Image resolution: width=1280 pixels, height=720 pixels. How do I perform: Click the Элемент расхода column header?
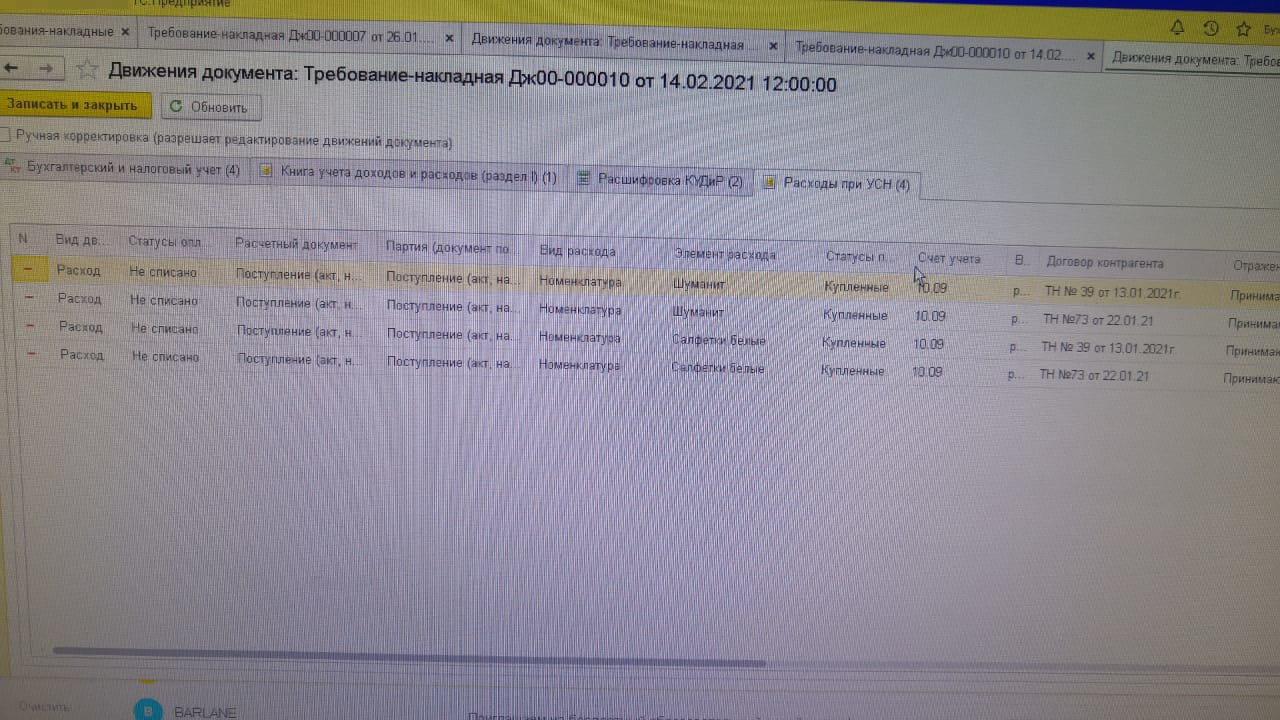click(x=725, y=254)
